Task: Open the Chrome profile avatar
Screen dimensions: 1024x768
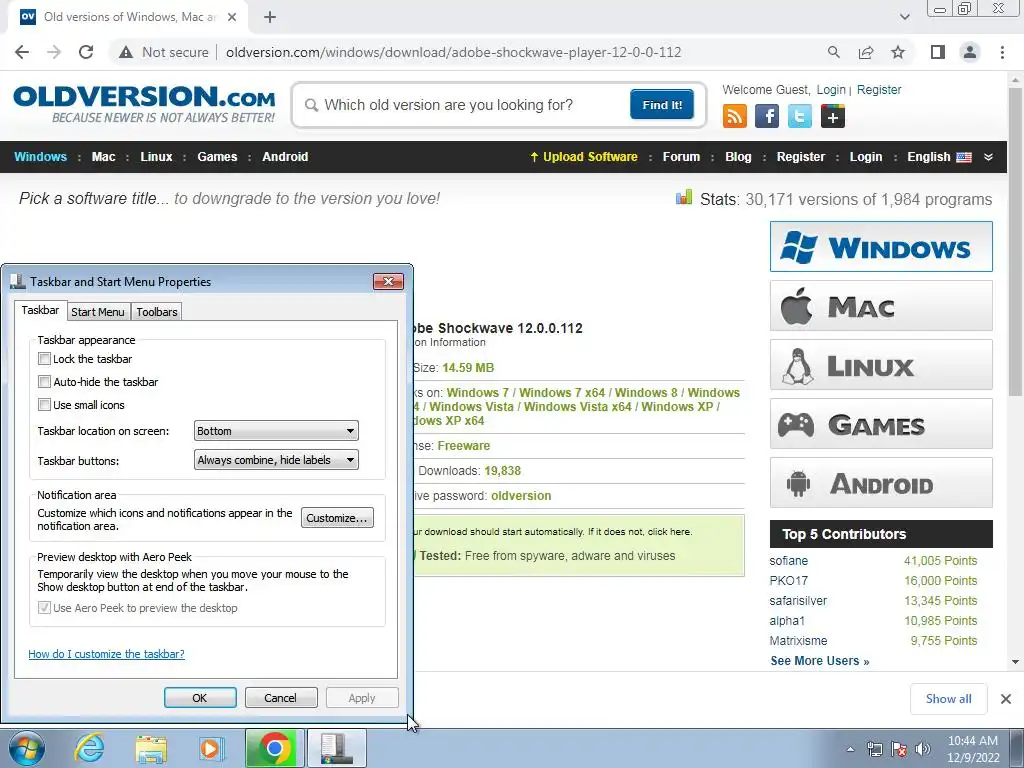Action: (x=970, y=52)
